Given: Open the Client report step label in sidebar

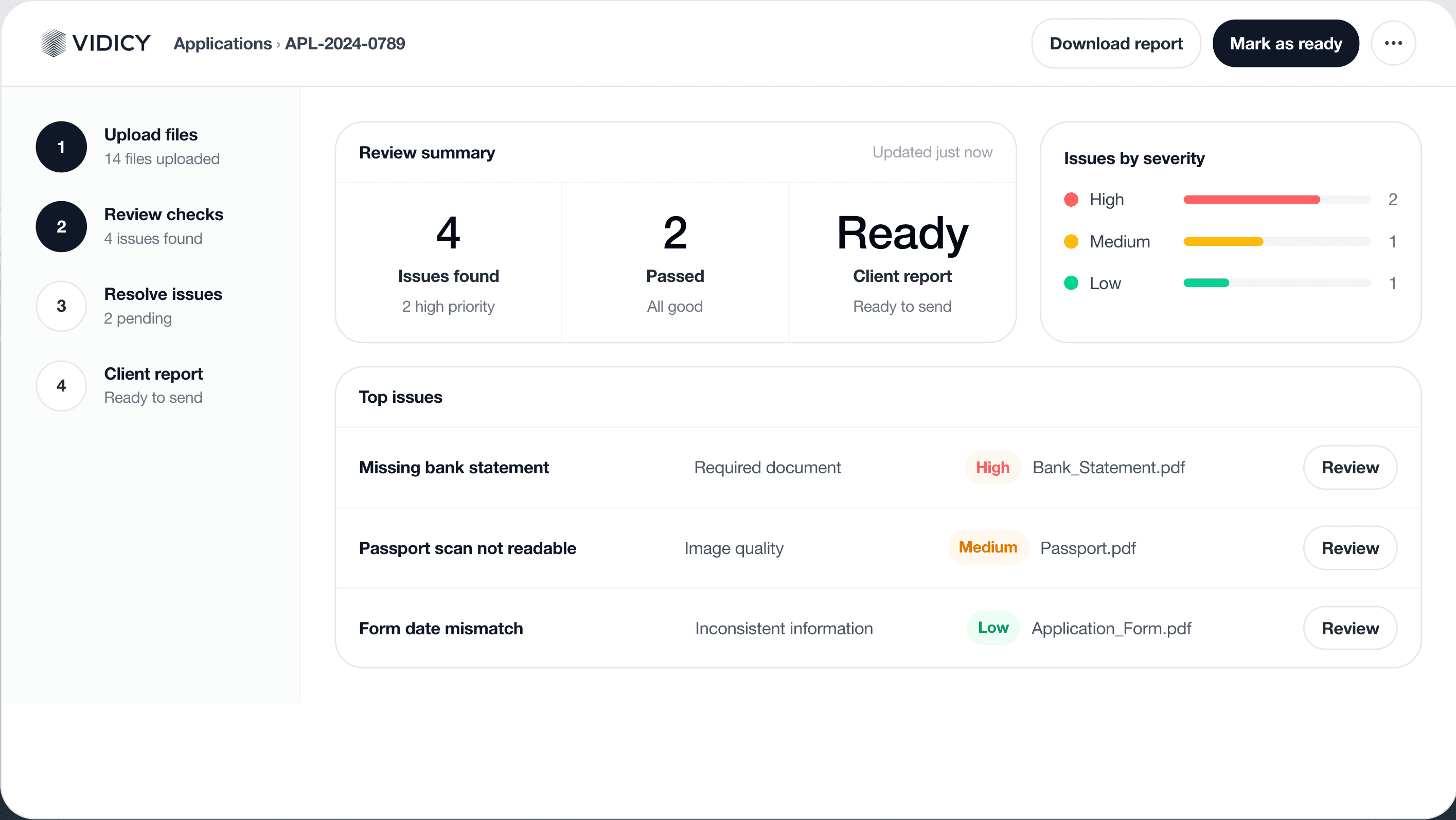Looking at the screenshot, I should point(154,374).
